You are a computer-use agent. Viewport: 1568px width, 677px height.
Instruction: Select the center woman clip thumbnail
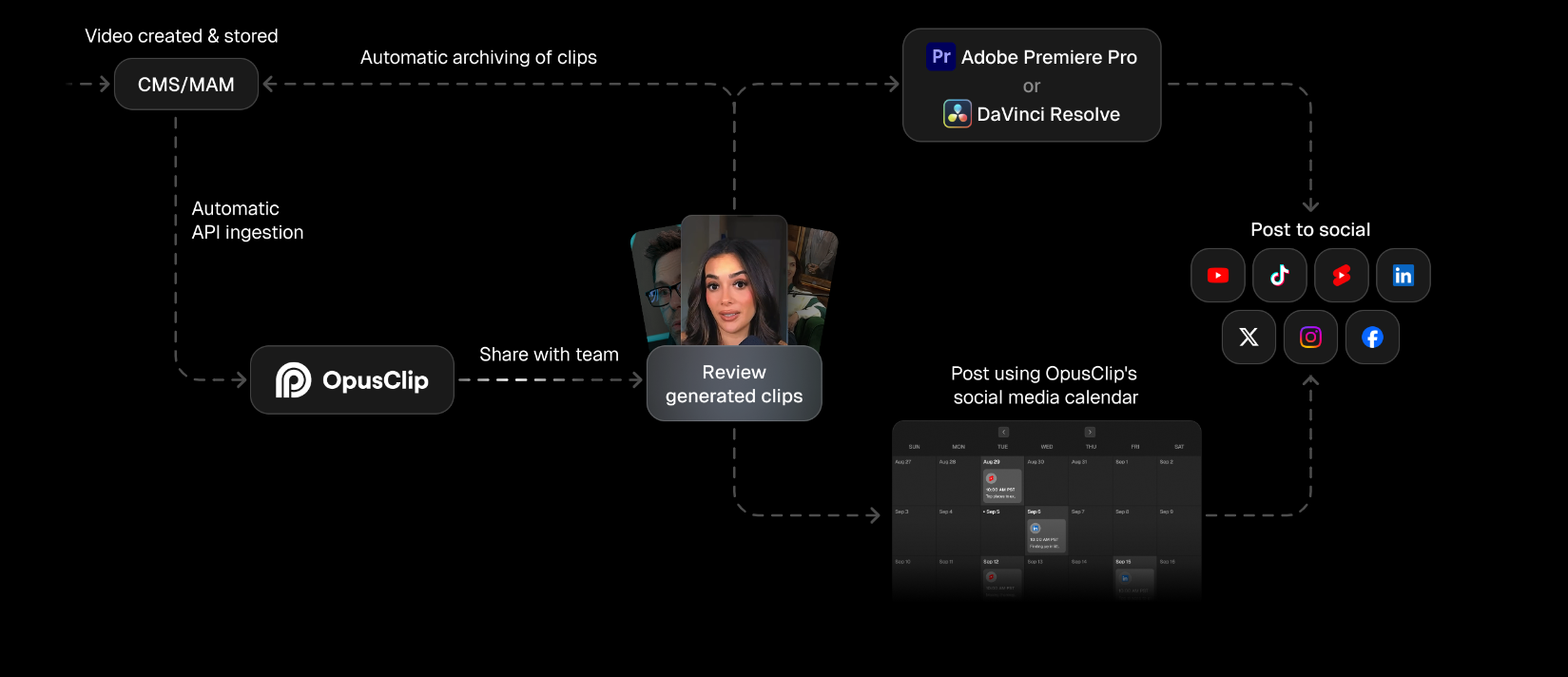733,280
